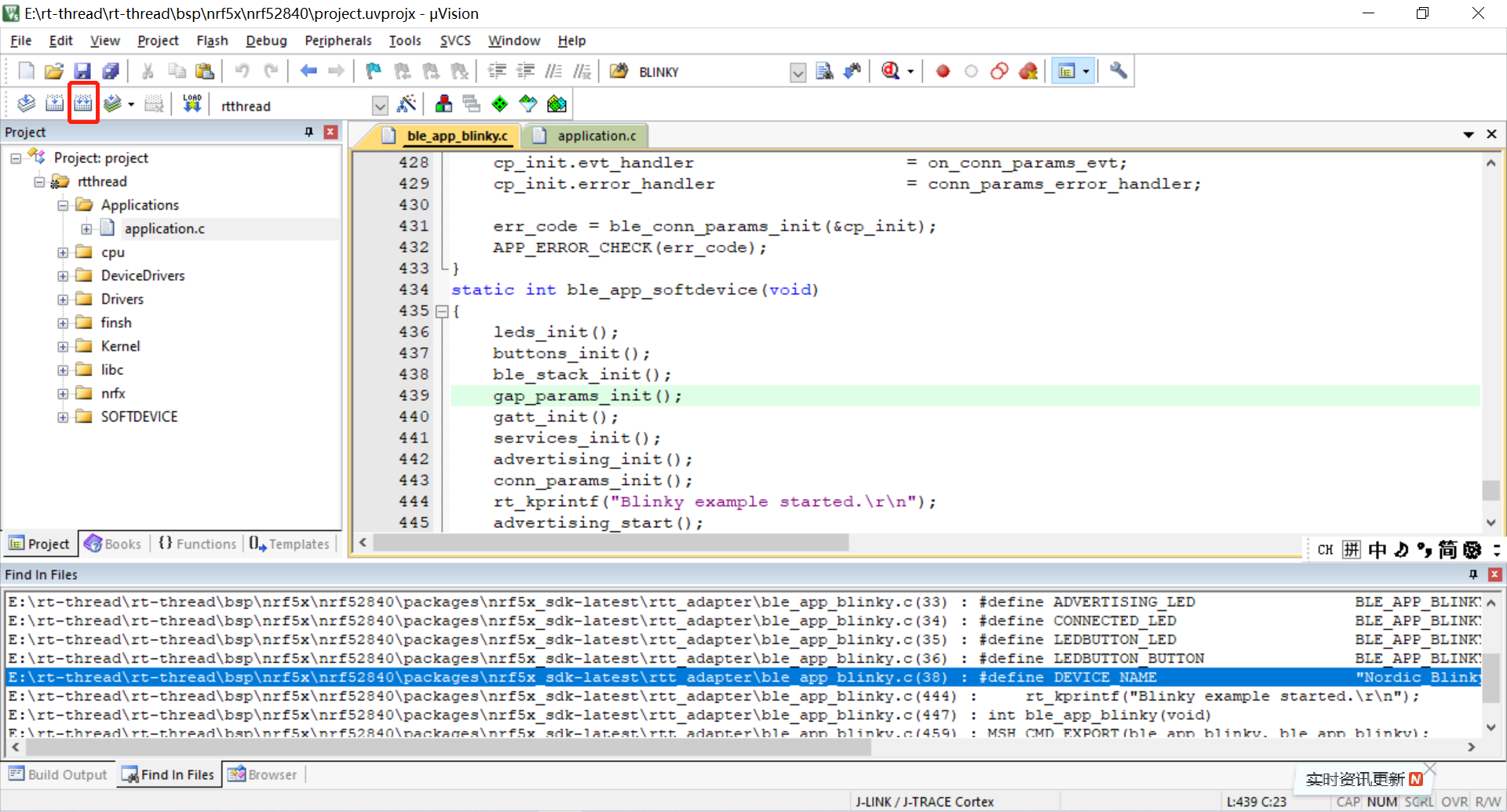Expand the application.c tree node
1507x812 pixels.
coord(86,229)
